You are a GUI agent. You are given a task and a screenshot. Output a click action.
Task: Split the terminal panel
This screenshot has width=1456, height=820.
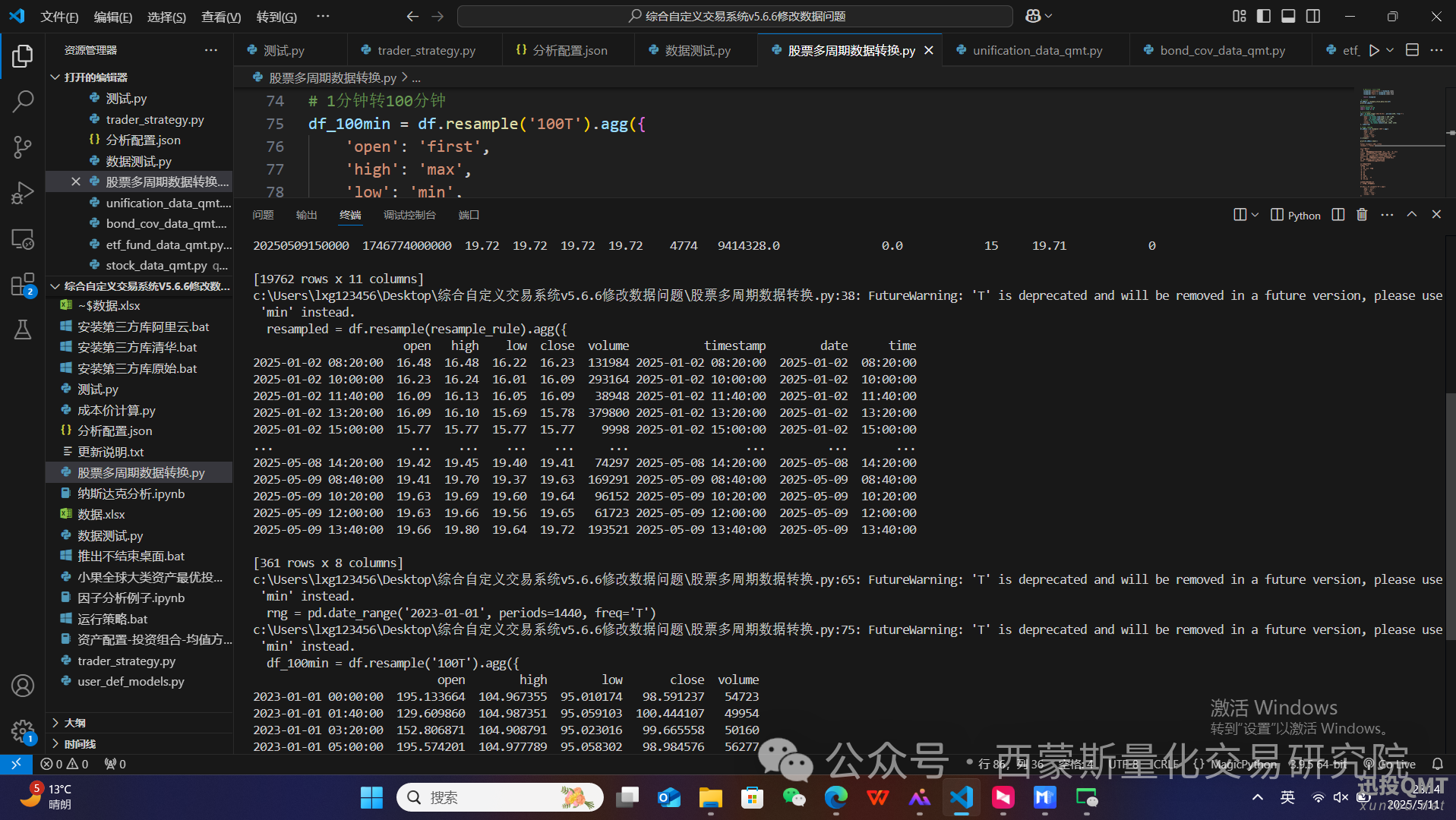pos(1338,215)
